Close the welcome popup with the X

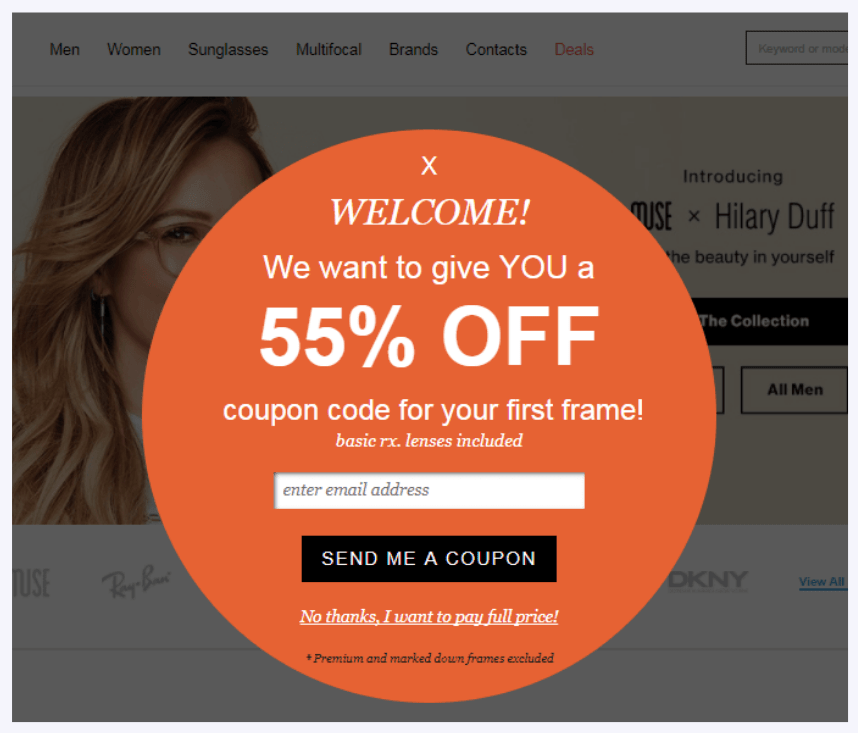tap(429, 165)
